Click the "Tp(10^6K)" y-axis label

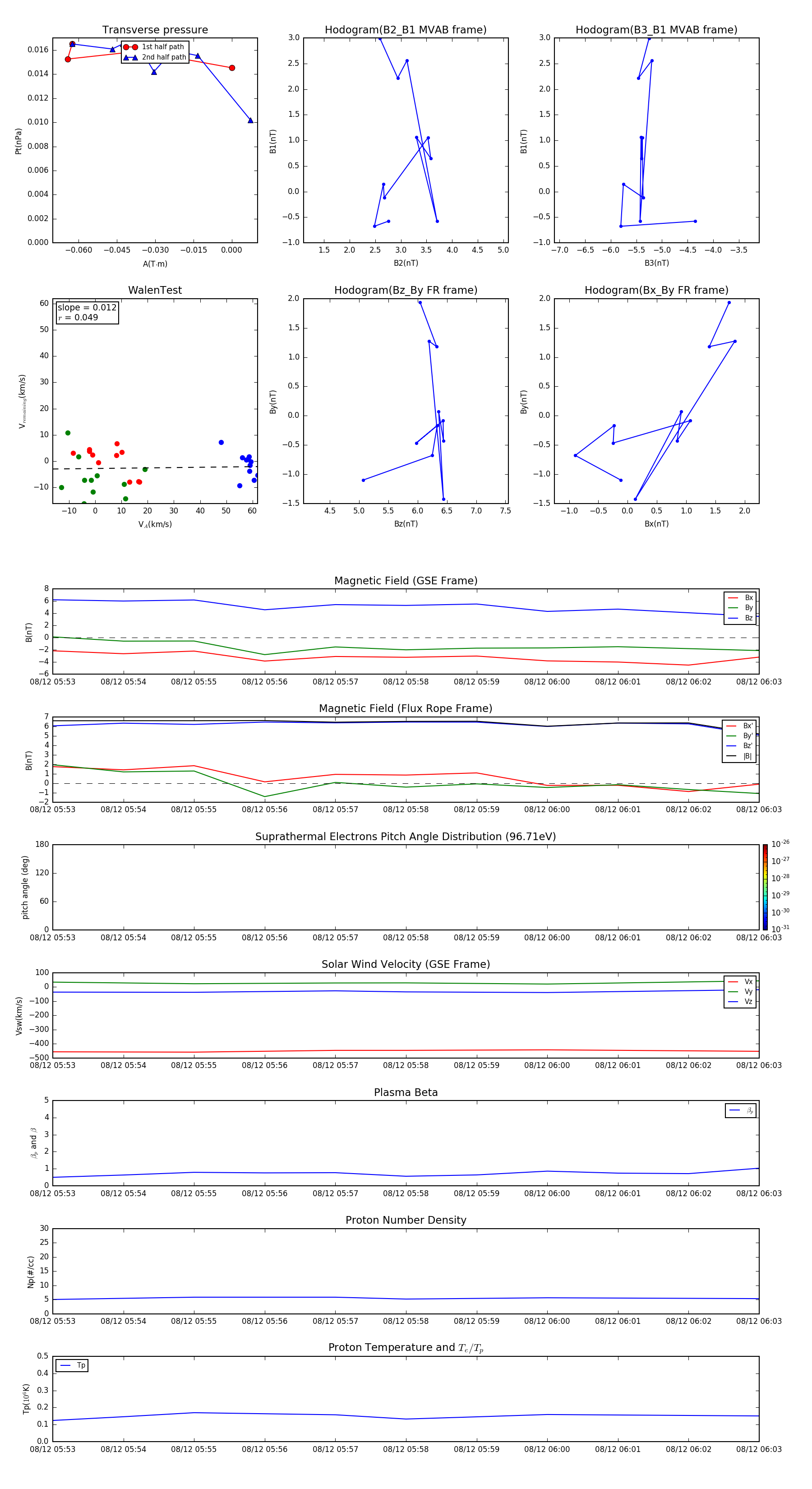point(26,1399)
